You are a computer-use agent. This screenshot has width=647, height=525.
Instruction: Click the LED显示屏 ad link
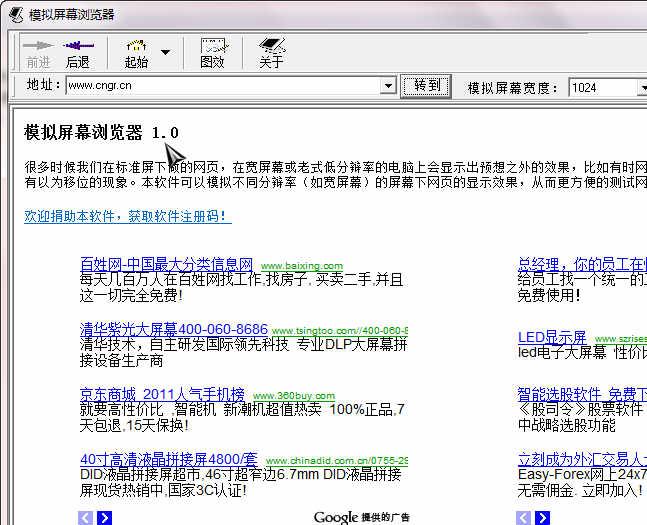tap(552, 337)
